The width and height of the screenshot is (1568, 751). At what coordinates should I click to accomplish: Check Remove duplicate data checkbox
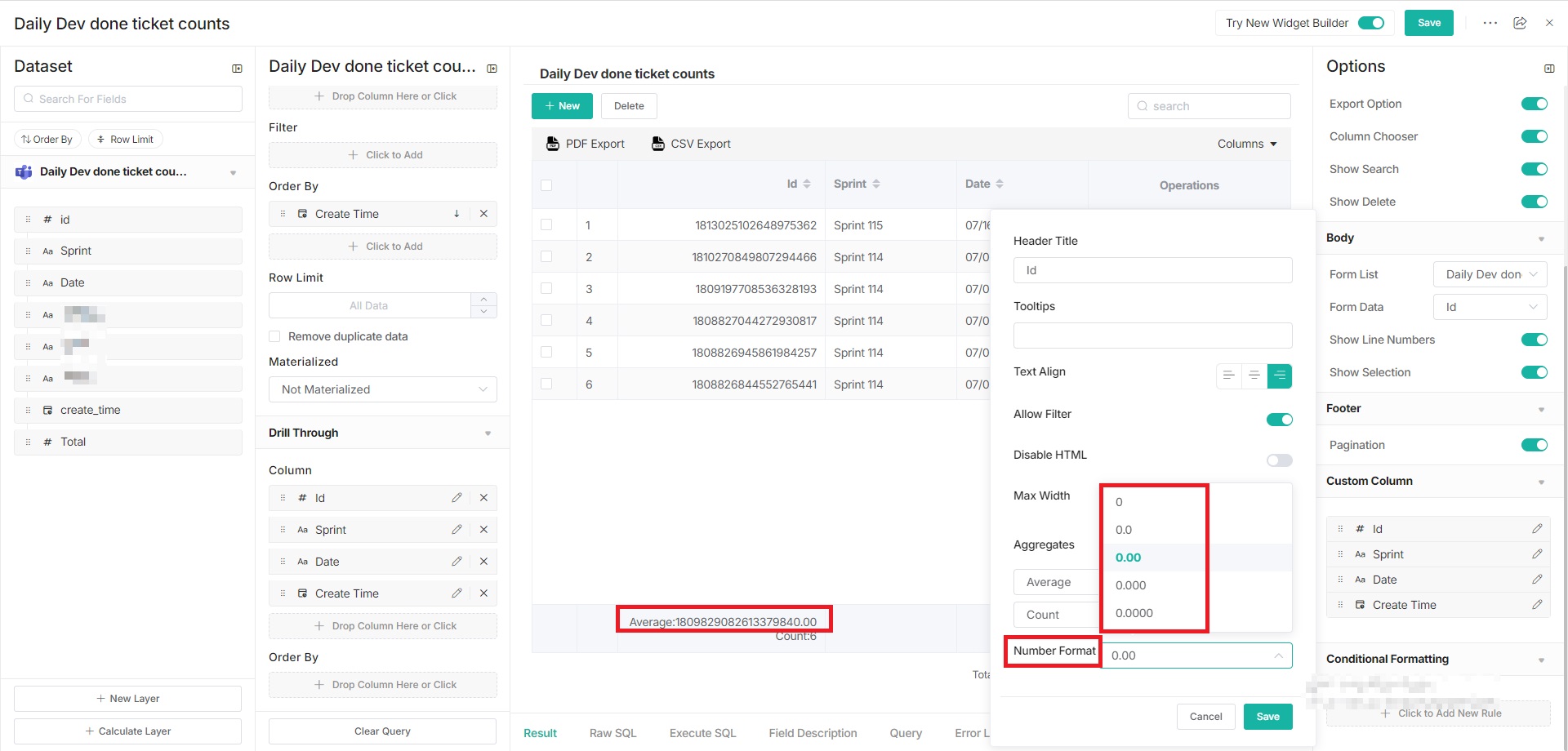pyautogui.click(x=274, y=336)
